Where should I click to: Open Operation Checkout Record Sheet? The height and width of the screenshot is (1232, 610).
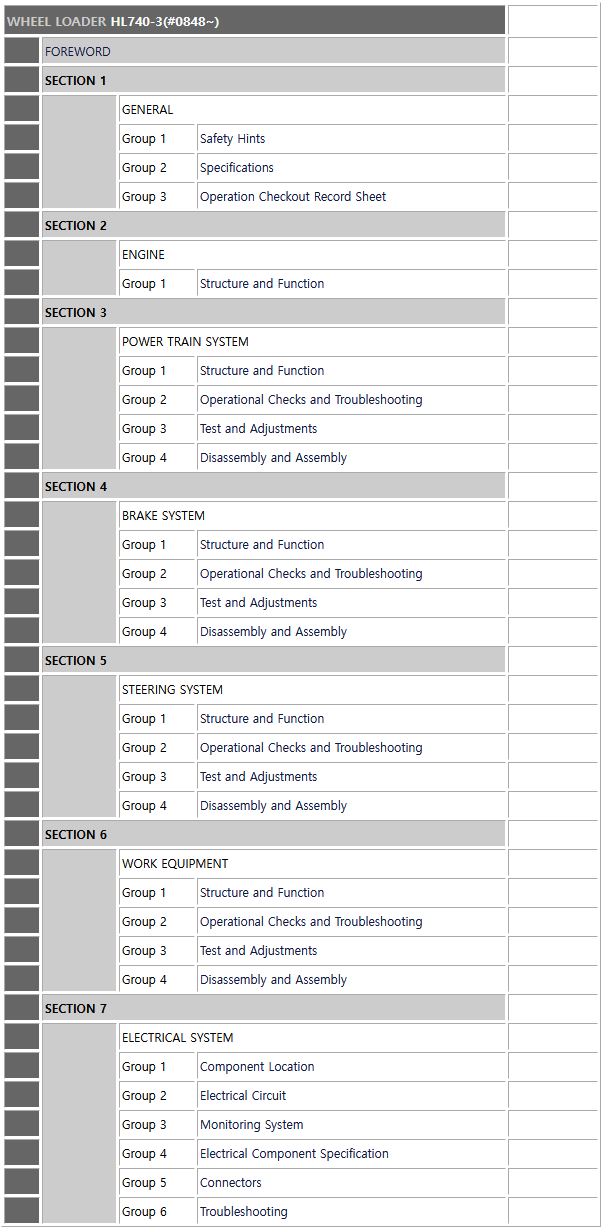[293, 197]
